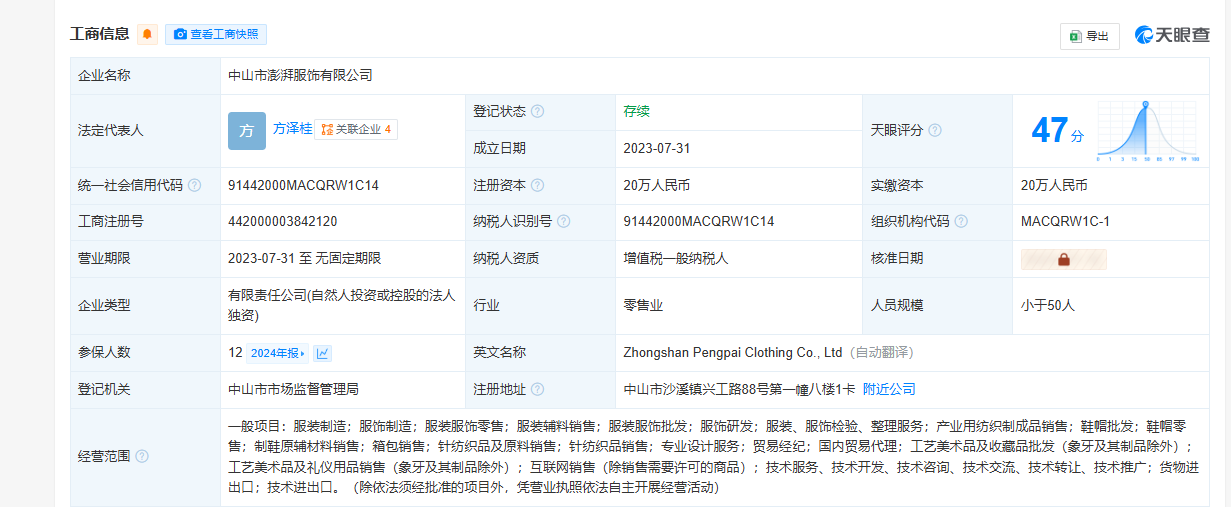Click help icon next to 登记状态
This screenshot has width=1231, height=507.
537,111
